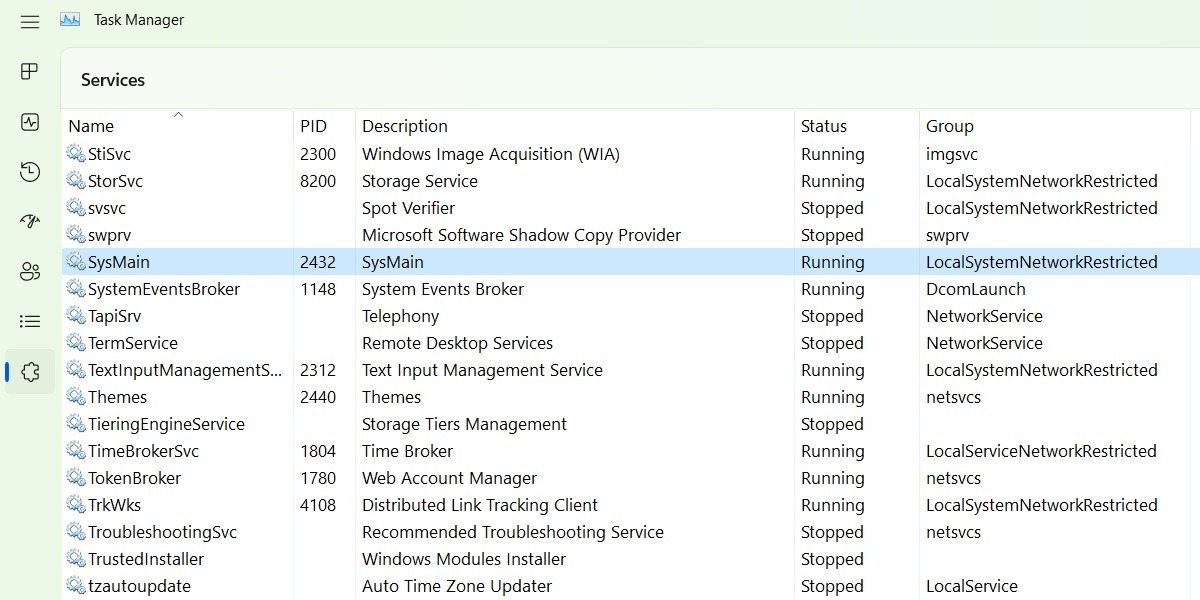Image resolution: width=1200 pixels, height=600 pixels.
Task: Open the navigation menu with the hamburger icon
Action: coord(29,21)
